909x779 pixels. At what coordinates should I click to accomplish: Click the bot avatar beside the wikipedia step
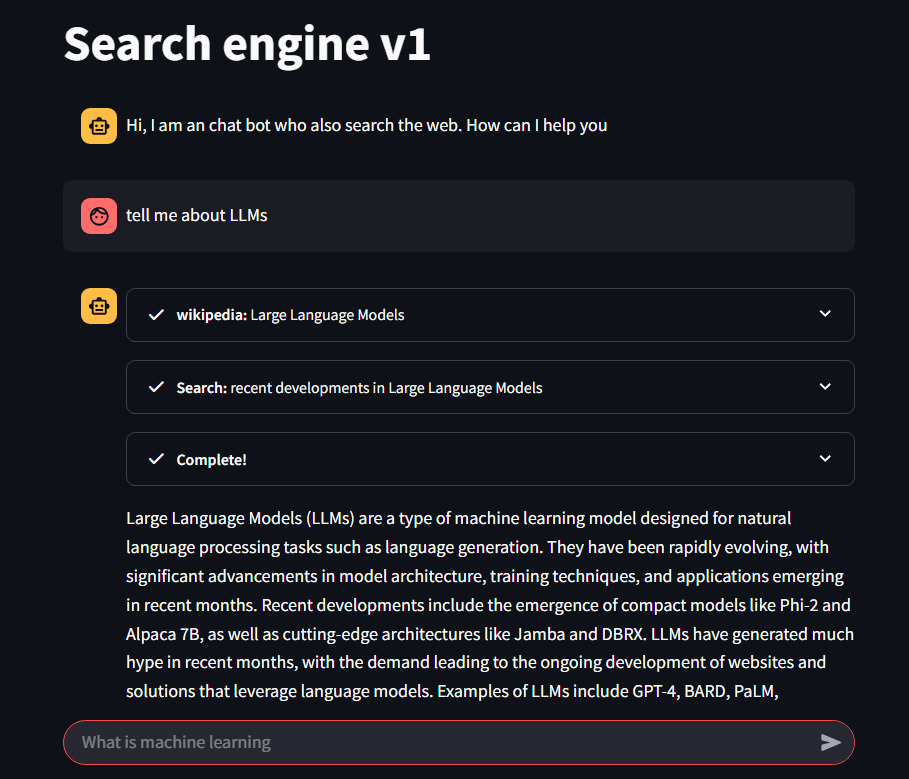click(98, 307)
